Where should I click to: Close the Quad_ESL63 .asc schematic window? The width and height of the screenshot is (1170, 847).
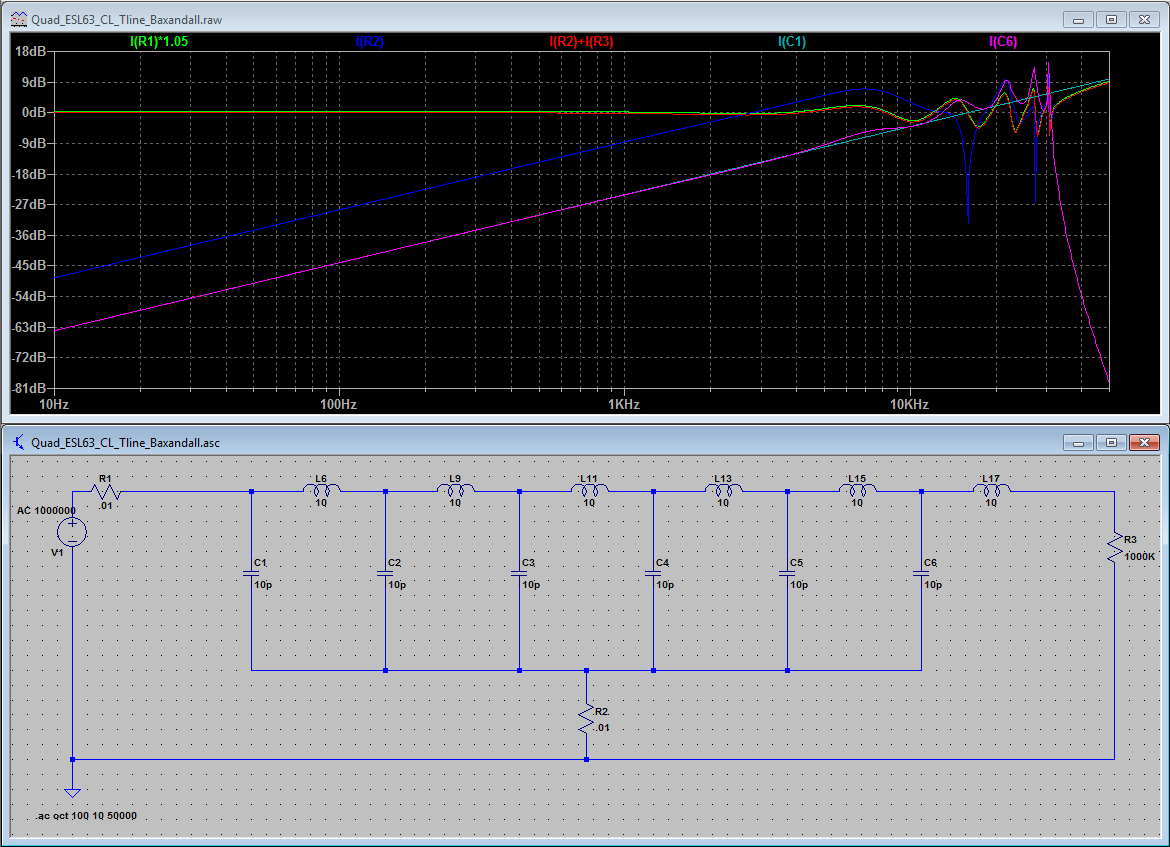tap(1144, 443)
